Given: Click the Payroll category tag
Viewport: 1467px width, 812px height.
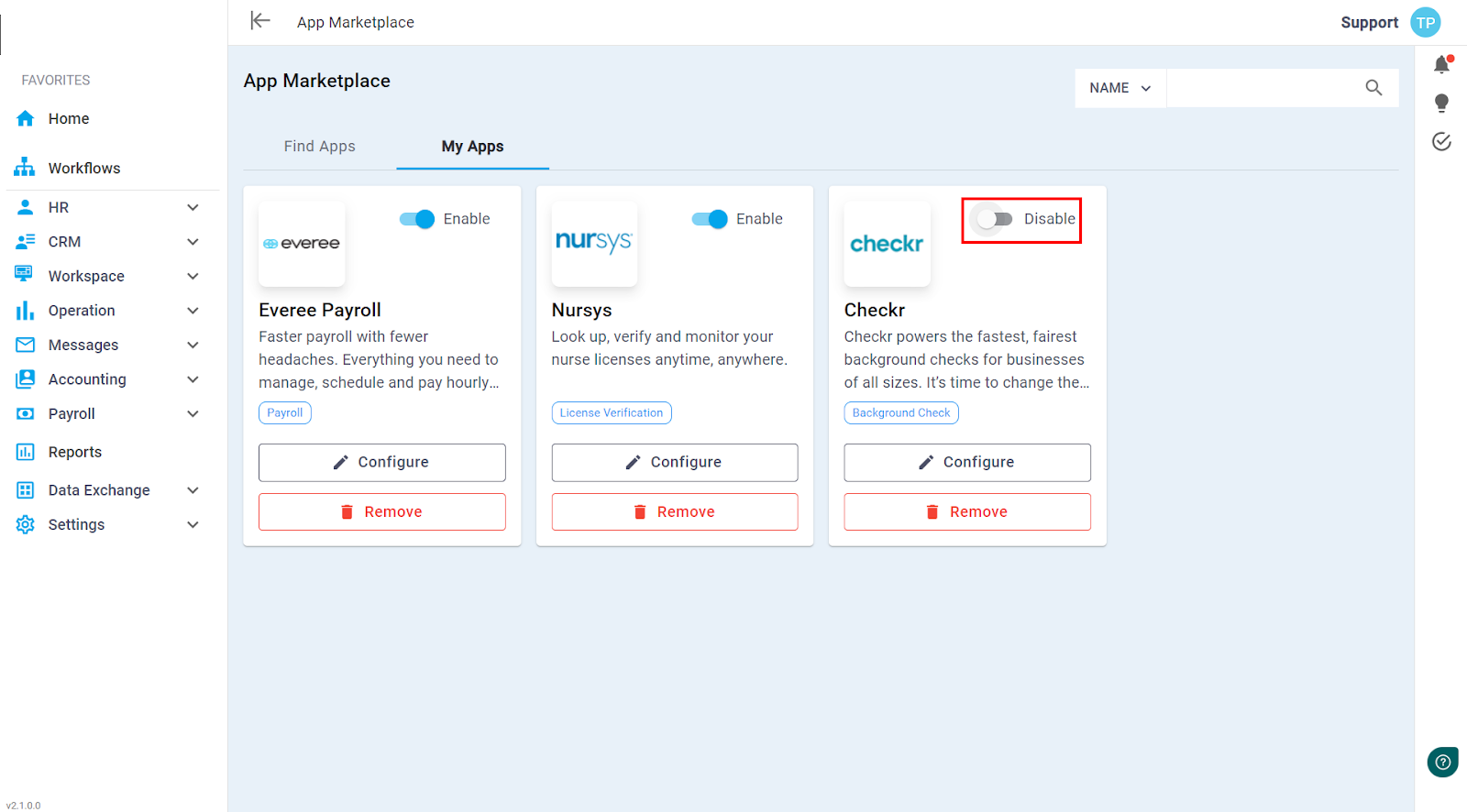Looking at the screenshot, I should pos(285,413).
